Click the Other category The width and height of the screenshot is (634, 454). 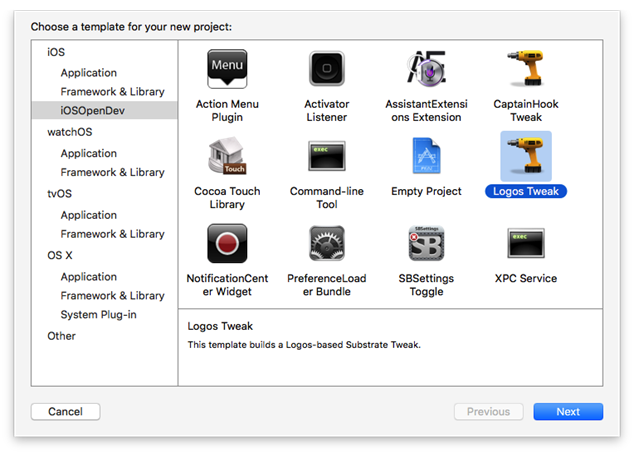[x=61, y=336]
